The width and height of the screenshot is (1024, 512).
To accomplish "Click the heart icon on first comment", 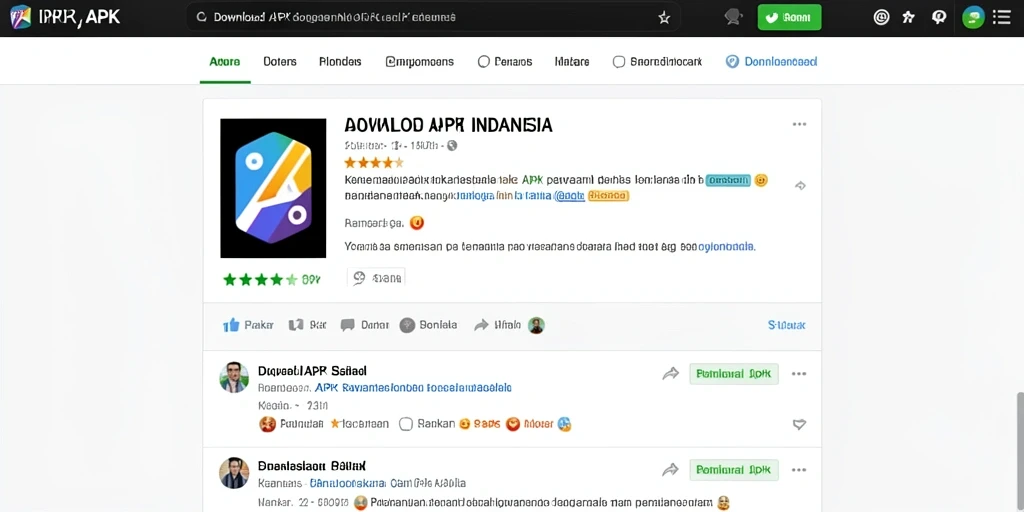I will (799, 424).
